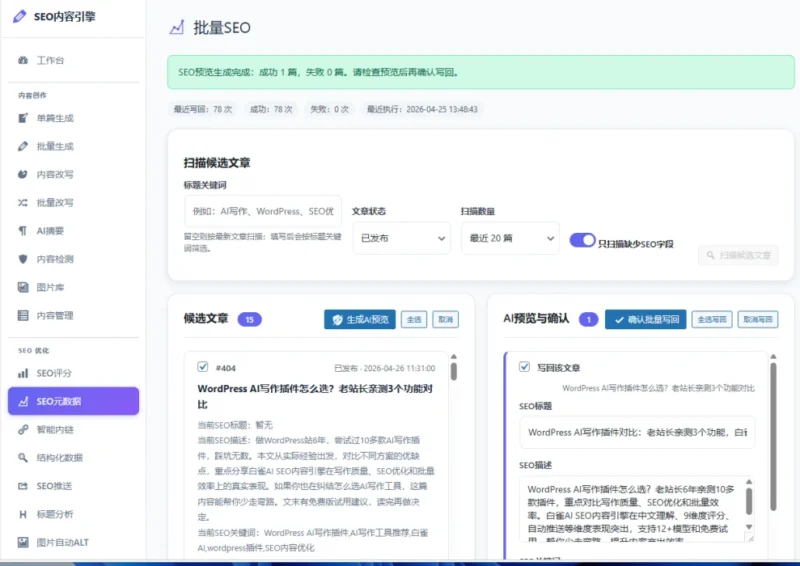The width and height of the screenshot is (800, 566).
Task: Click the 最近写回: 78 次 stat
Action: [x=203, y=109]
